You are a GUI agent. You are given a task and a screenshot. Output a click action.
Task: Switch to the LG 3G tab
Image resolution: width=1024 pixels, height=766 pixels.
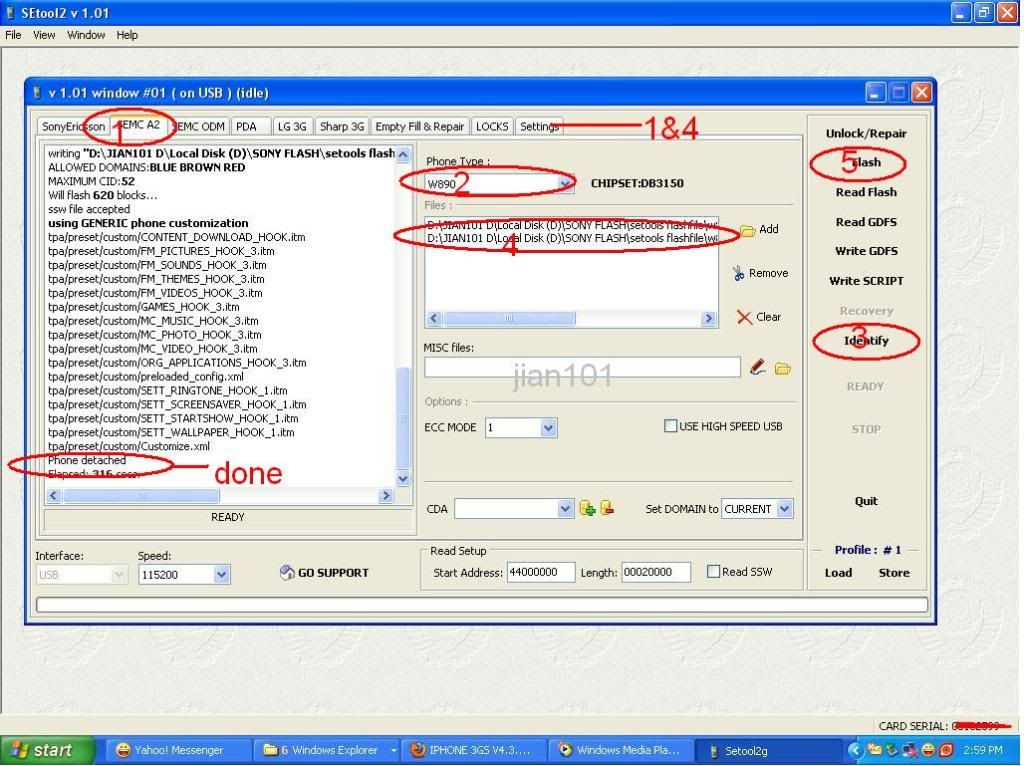291,127
